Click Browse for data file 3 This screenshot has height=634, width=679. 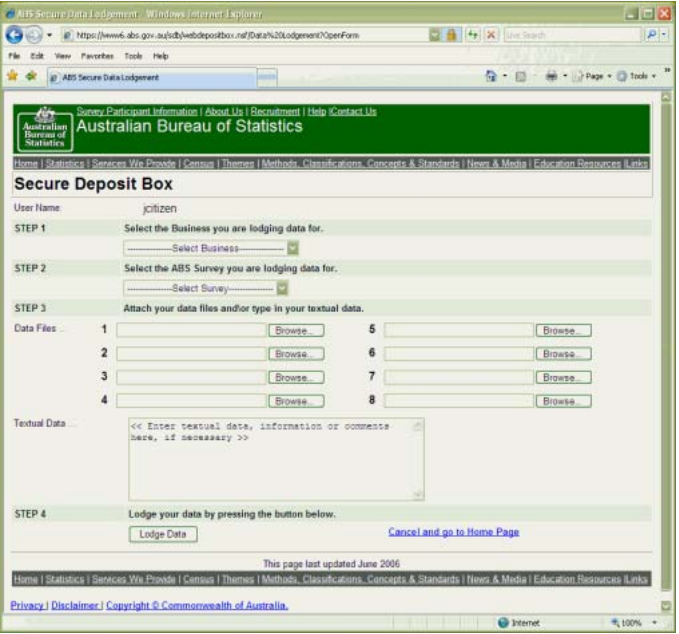296,377
